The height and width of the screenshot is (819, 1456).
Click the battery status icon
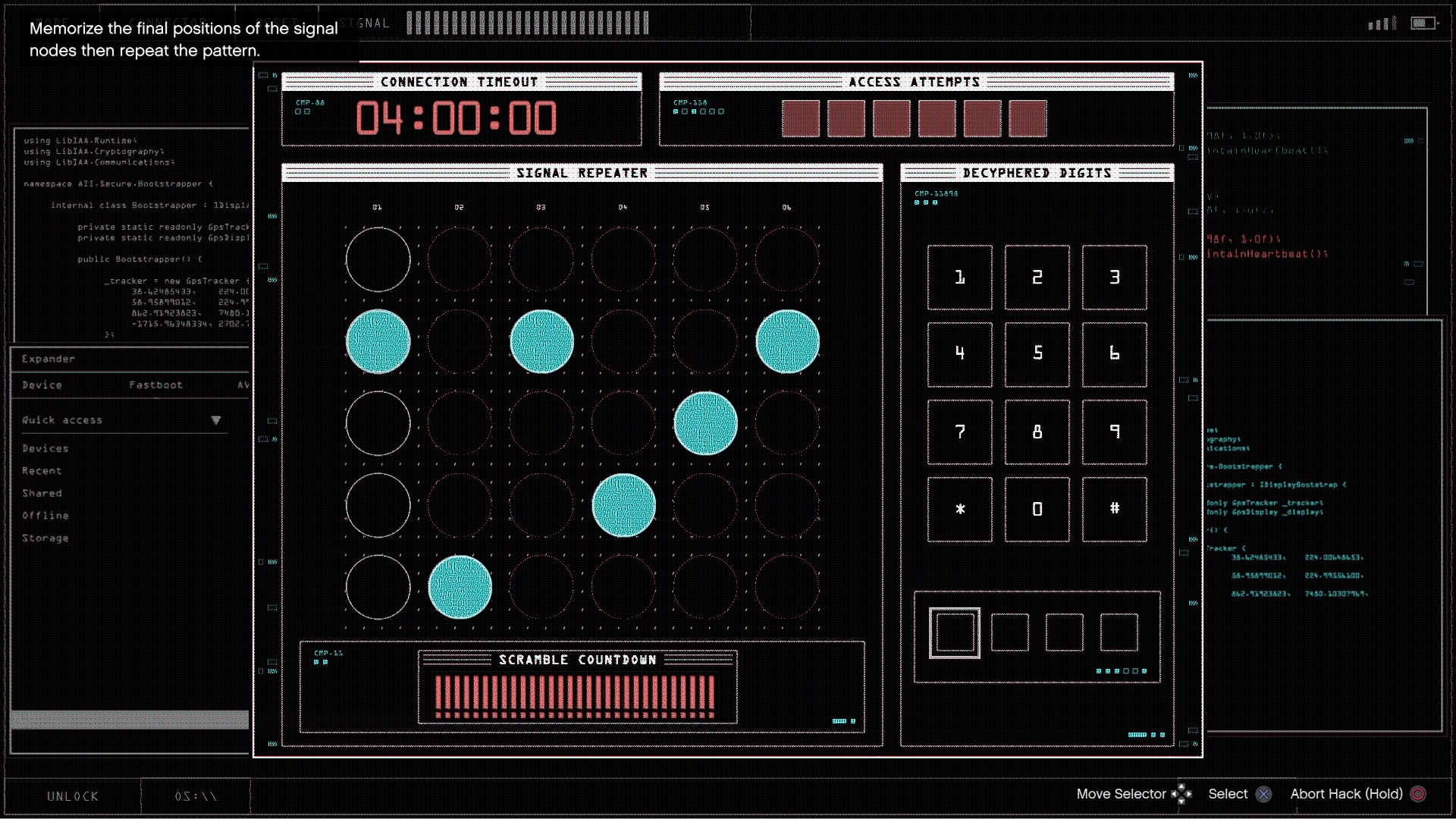click(x=1423, y=24)
